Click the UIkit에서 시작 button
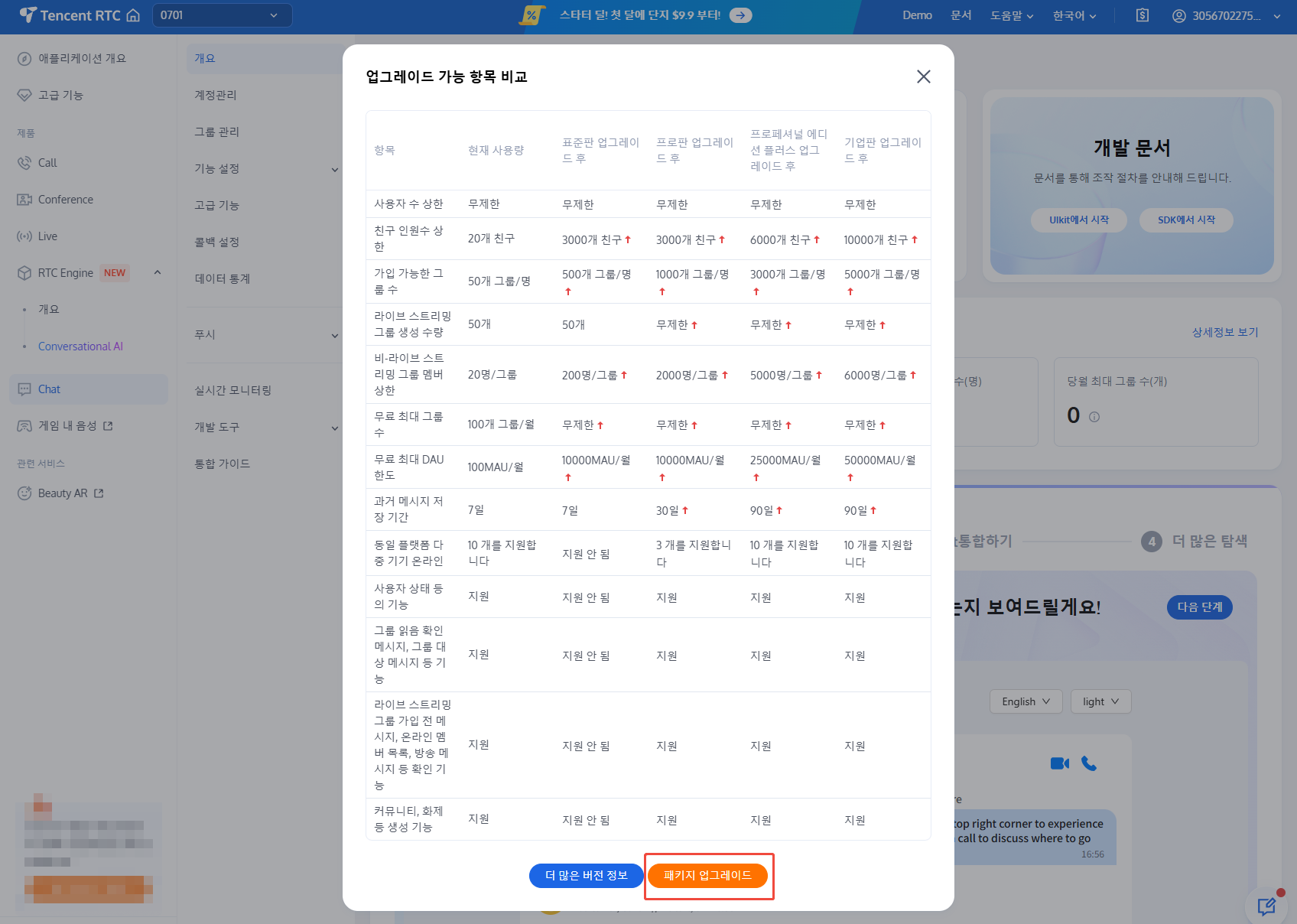 [x=1079, y=220]
